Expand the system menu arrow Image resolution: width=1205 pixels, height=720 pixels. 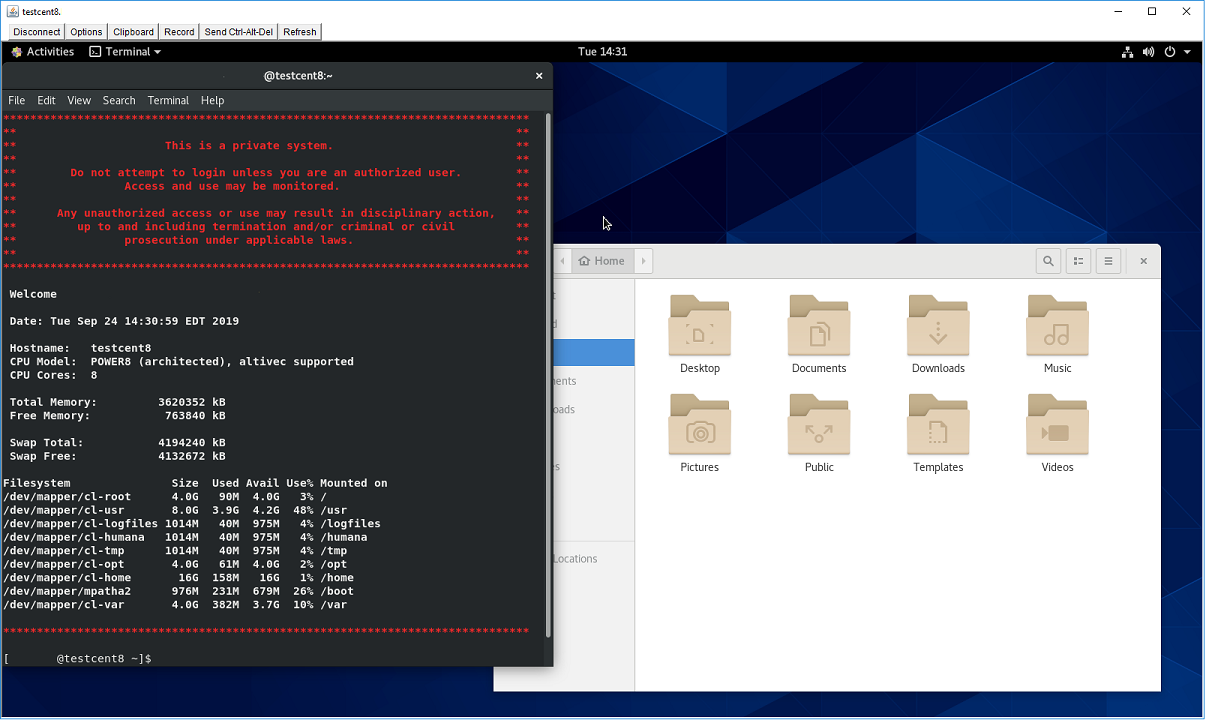tap(1187, 52)
